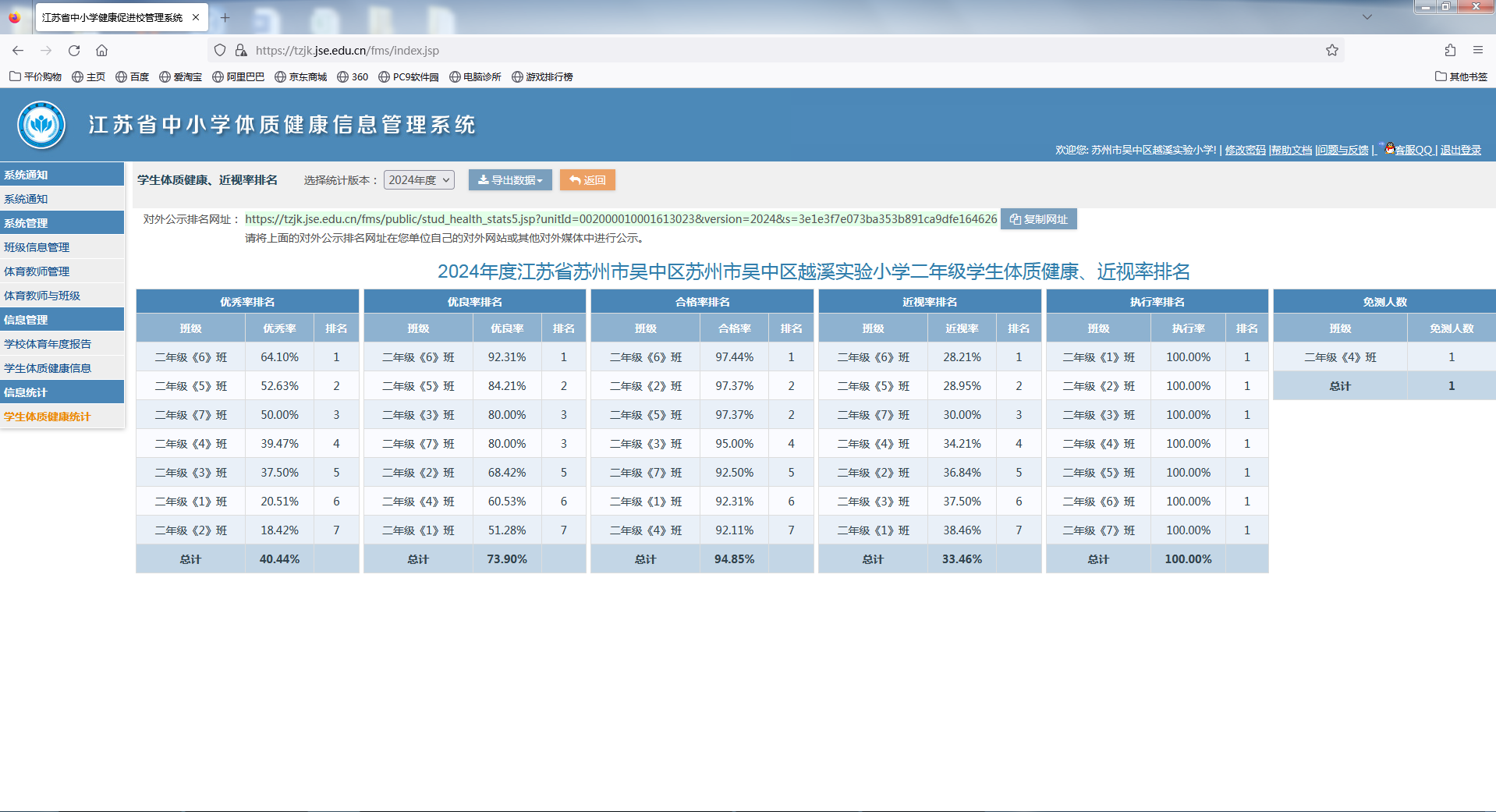Viewport: 1496px width, 812px height.
Task: Click the 近视率排名 table header
Action: (930, 302)
